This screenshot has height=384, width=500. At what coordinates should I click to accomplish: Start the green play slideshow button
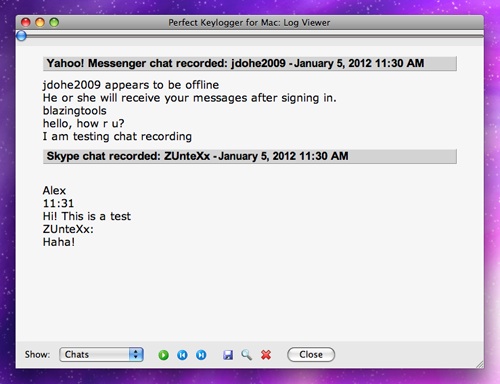(163, 355)
